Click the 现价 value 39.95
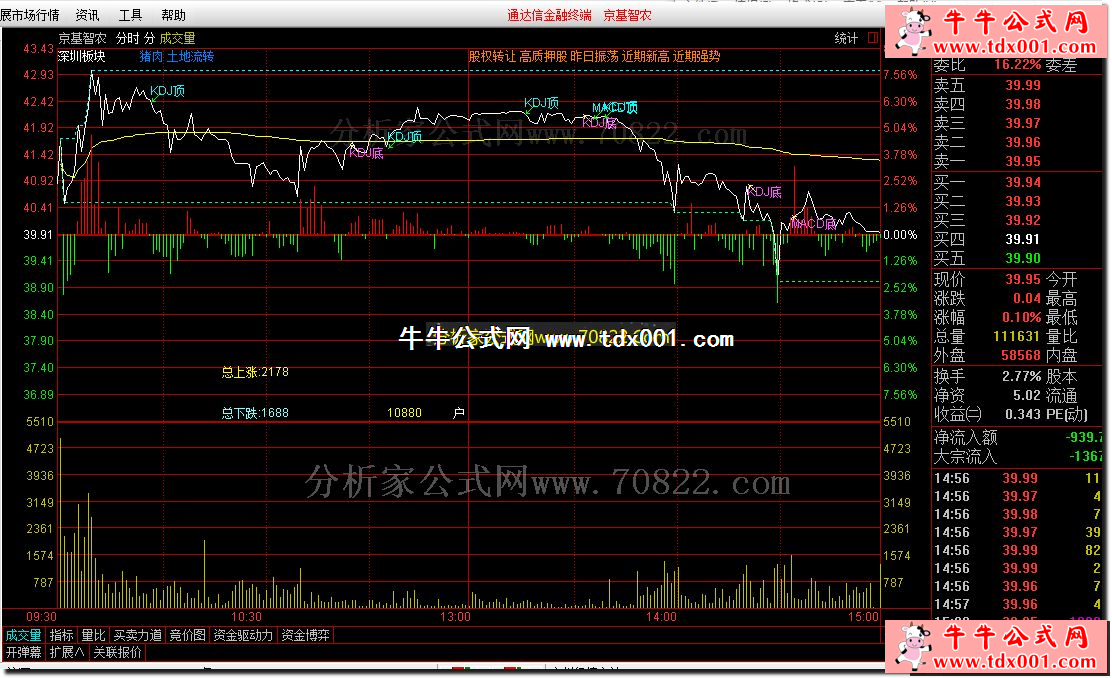 tap(1023, 279)
